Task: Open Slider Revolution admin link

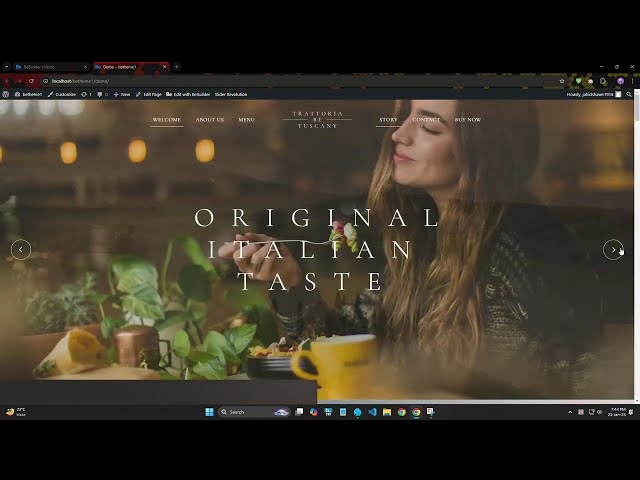Action: (x=231, y=94)
